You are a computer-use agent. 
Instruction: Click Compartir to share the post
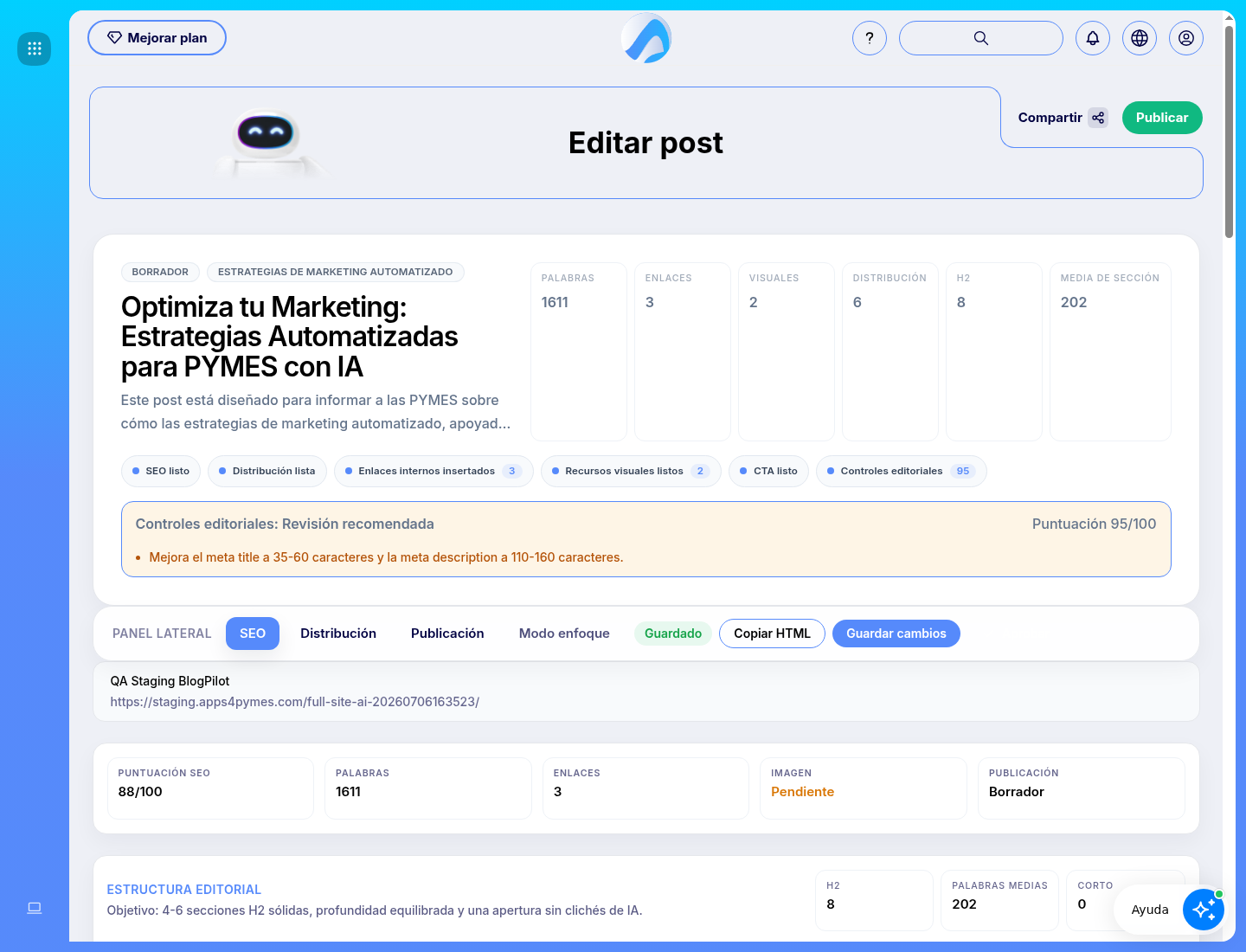(1050, 118)
